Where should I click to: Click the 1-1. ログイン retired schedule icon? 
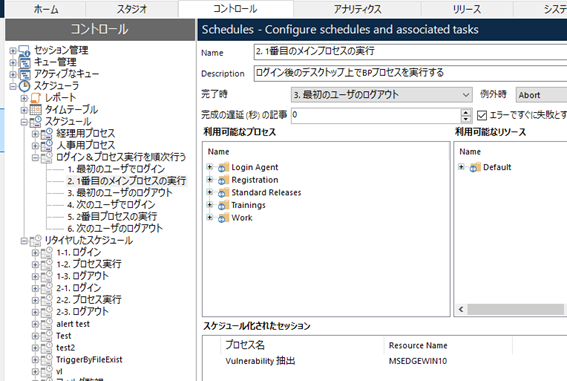(x=47, y=253)
